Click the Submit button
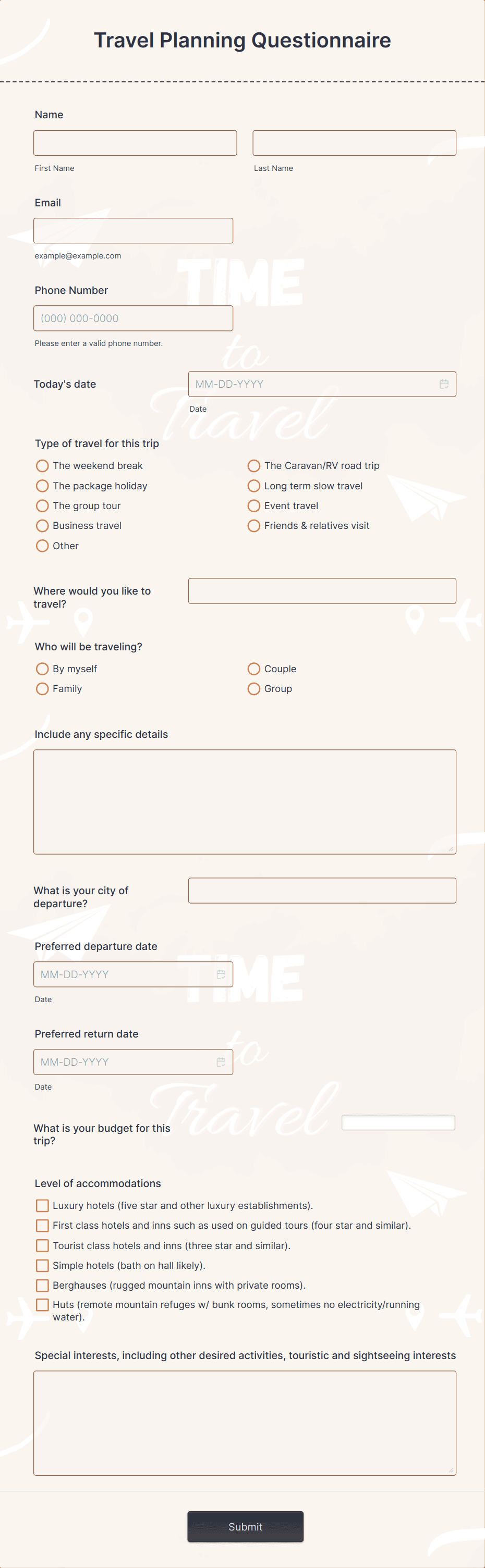Screen dimensions: 485x1568 tap(245, 1527)
